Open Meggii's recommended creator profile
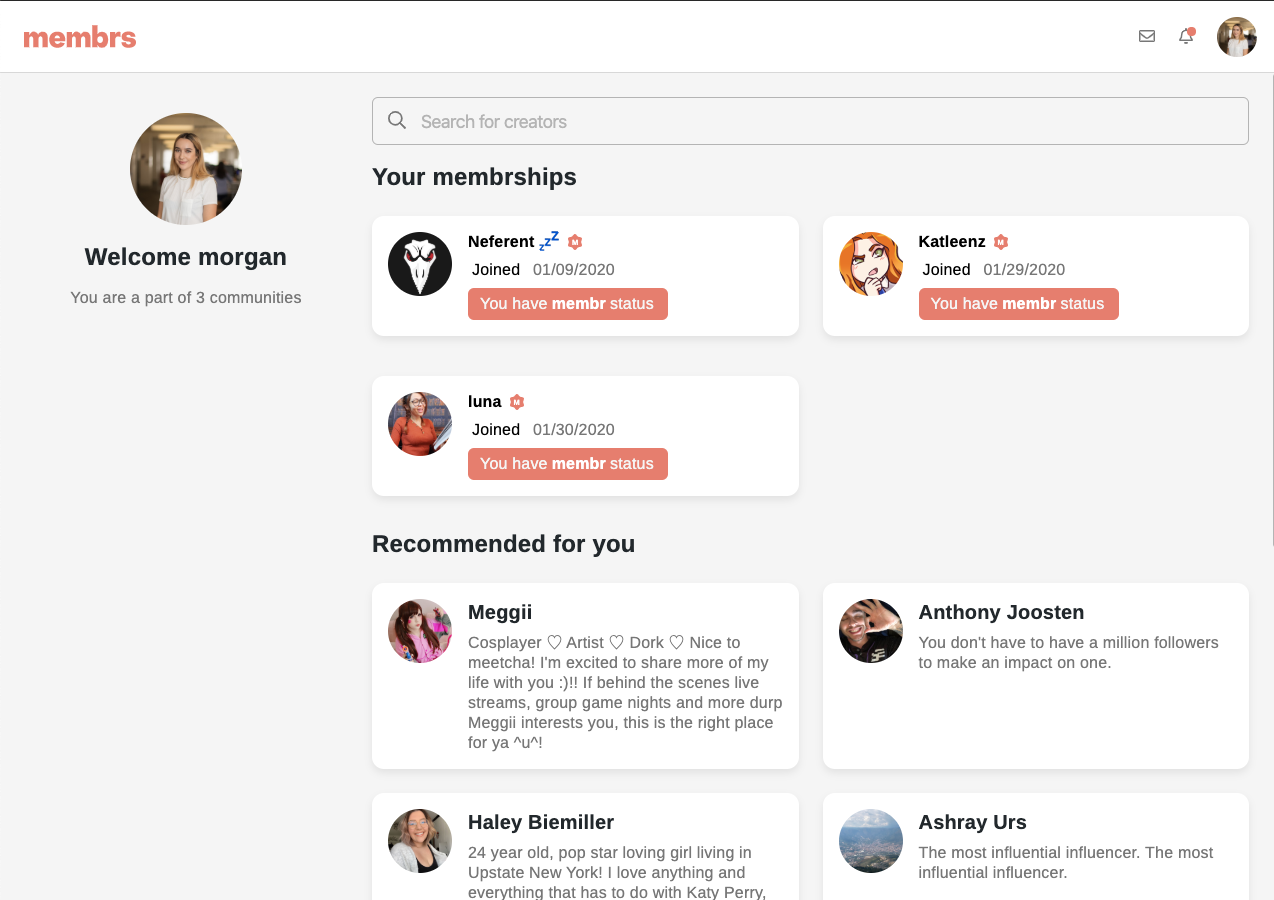This screenshot has height=900, width=1274. [x=500, y=612]
